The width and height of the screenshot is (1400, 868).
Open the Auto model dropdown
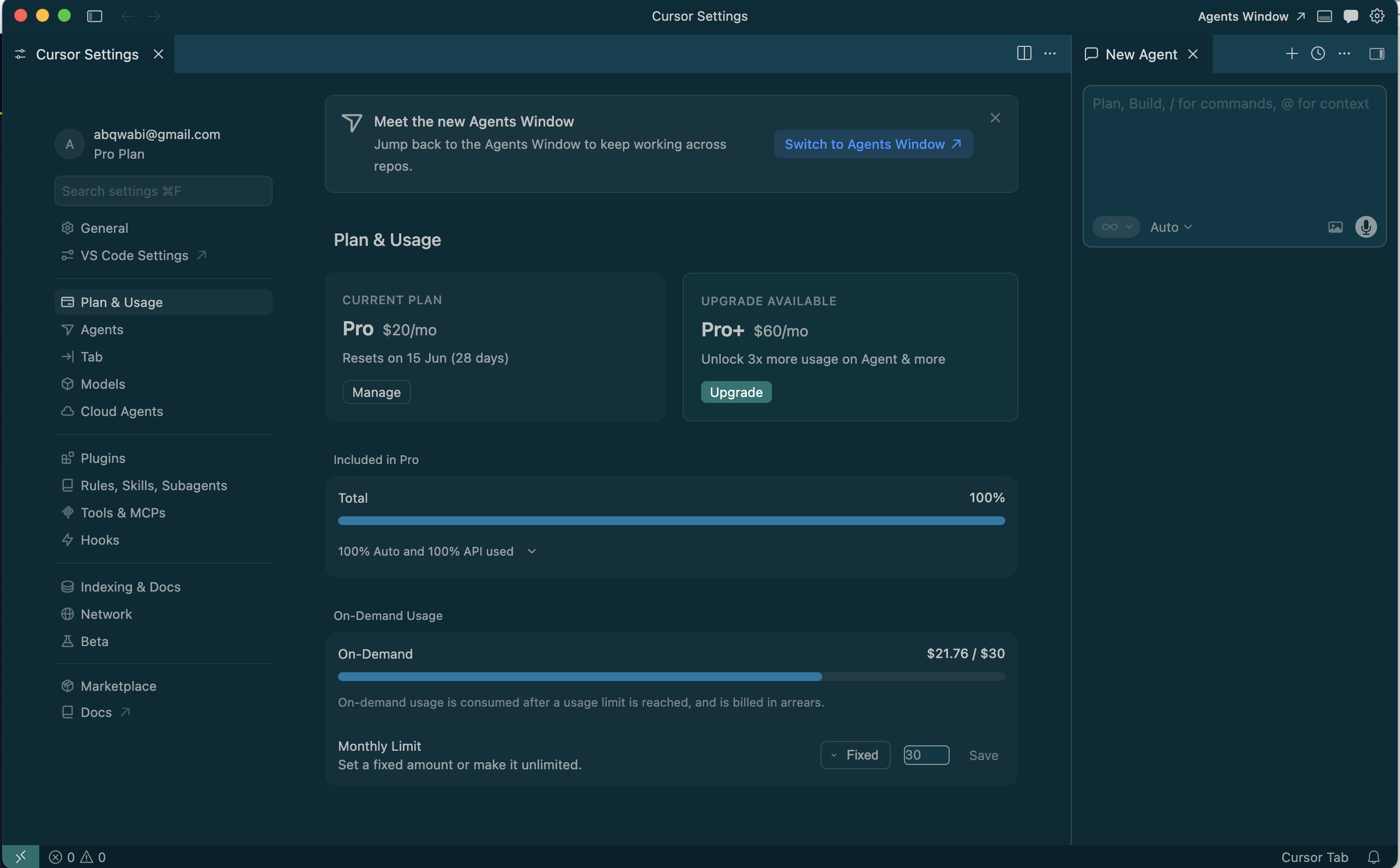pyautogui.click(x=1171, y=227)
